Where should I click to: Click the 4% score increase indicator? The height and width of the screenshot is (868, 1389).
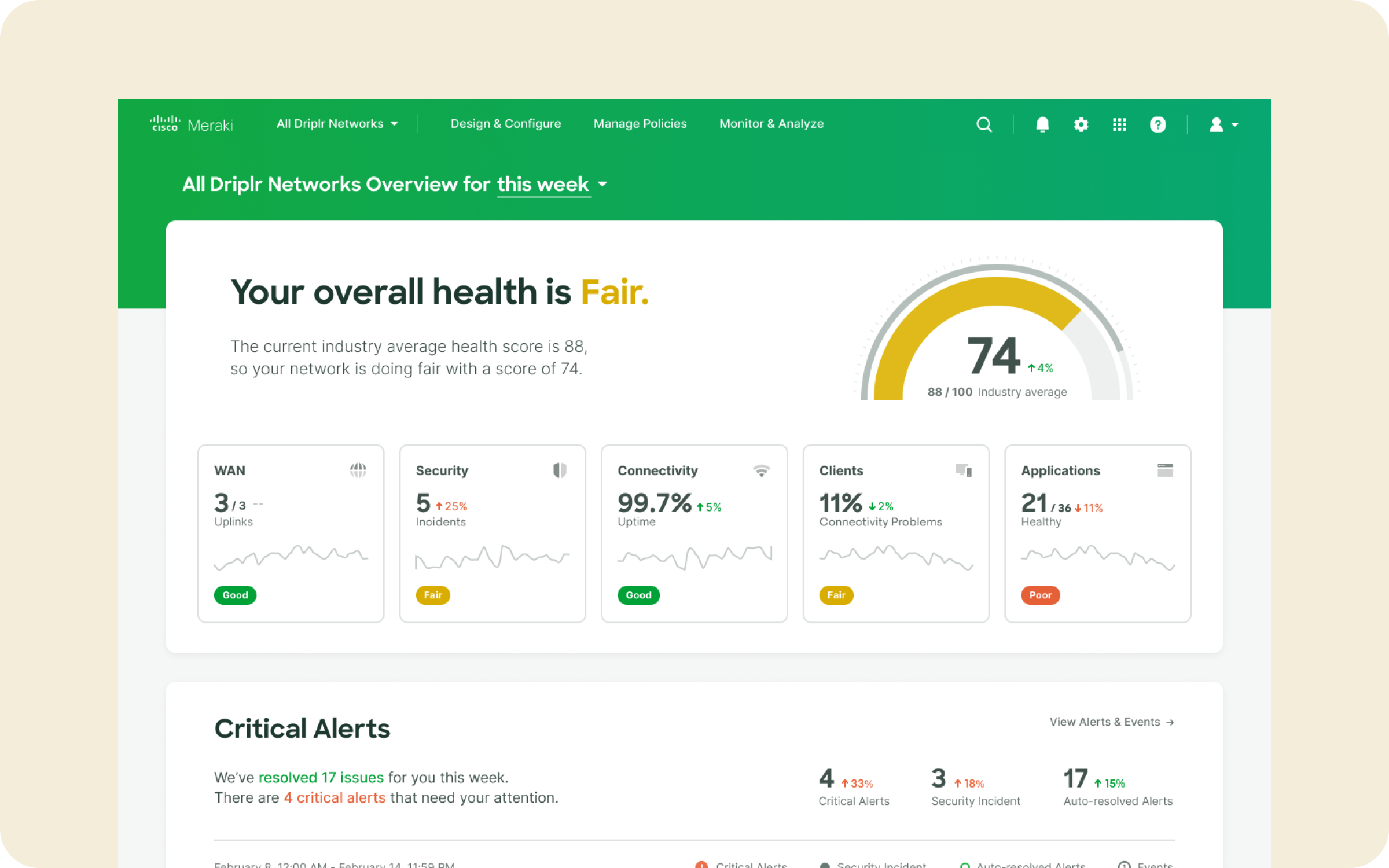[1040, 368]
